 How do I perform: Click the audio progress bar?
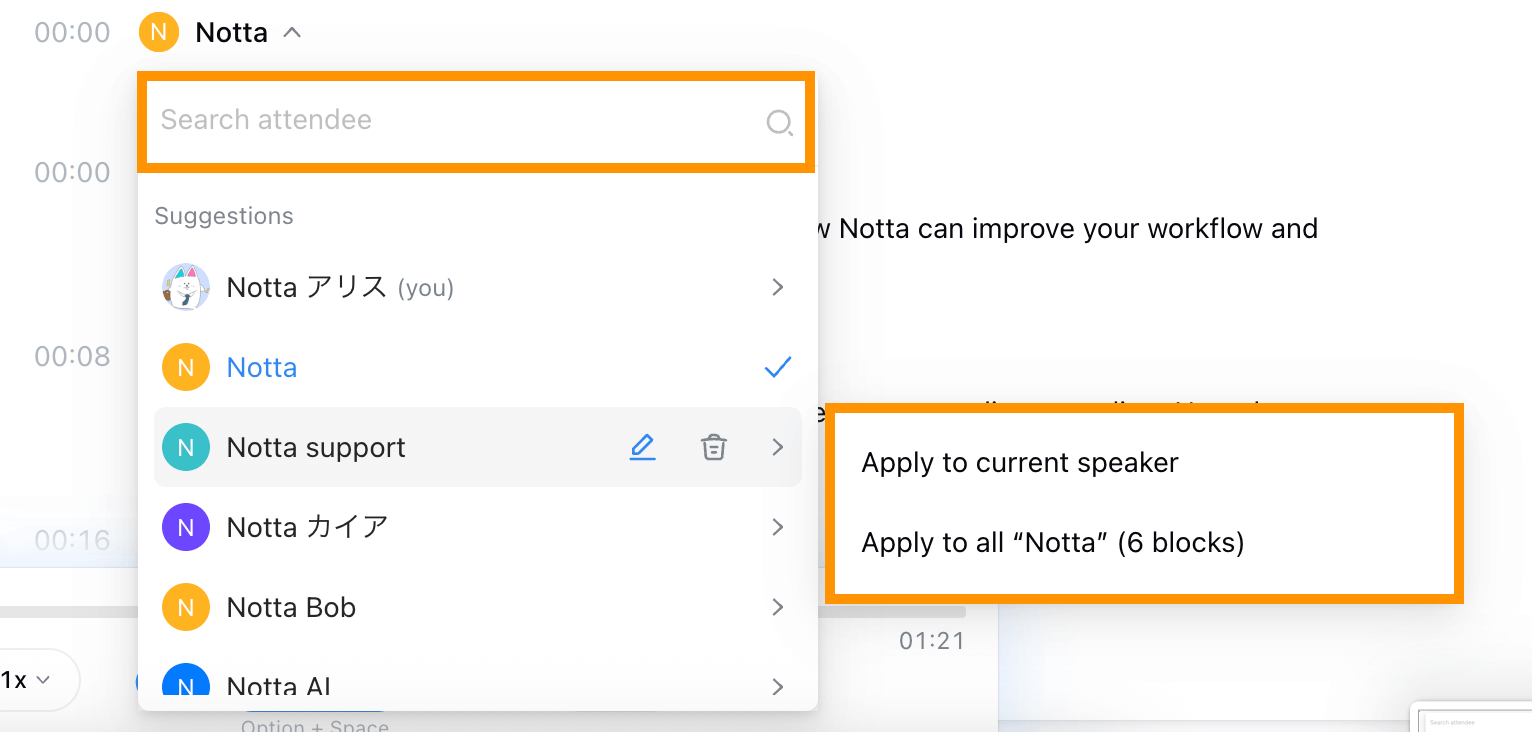tap(483, 611)
